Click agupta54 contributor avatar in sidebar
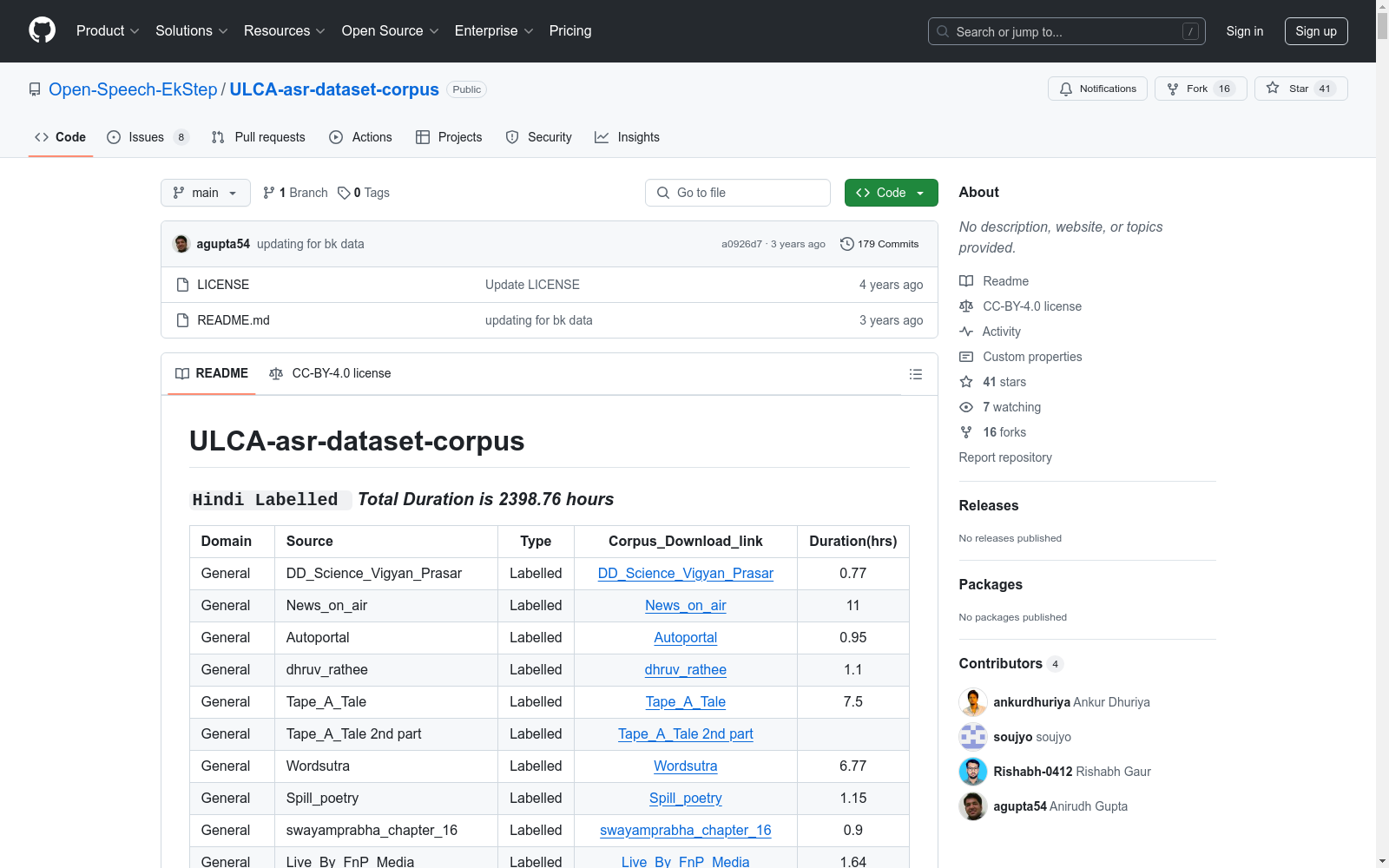The height and width of the screenshot is (868, 1389). click(973, 806)
